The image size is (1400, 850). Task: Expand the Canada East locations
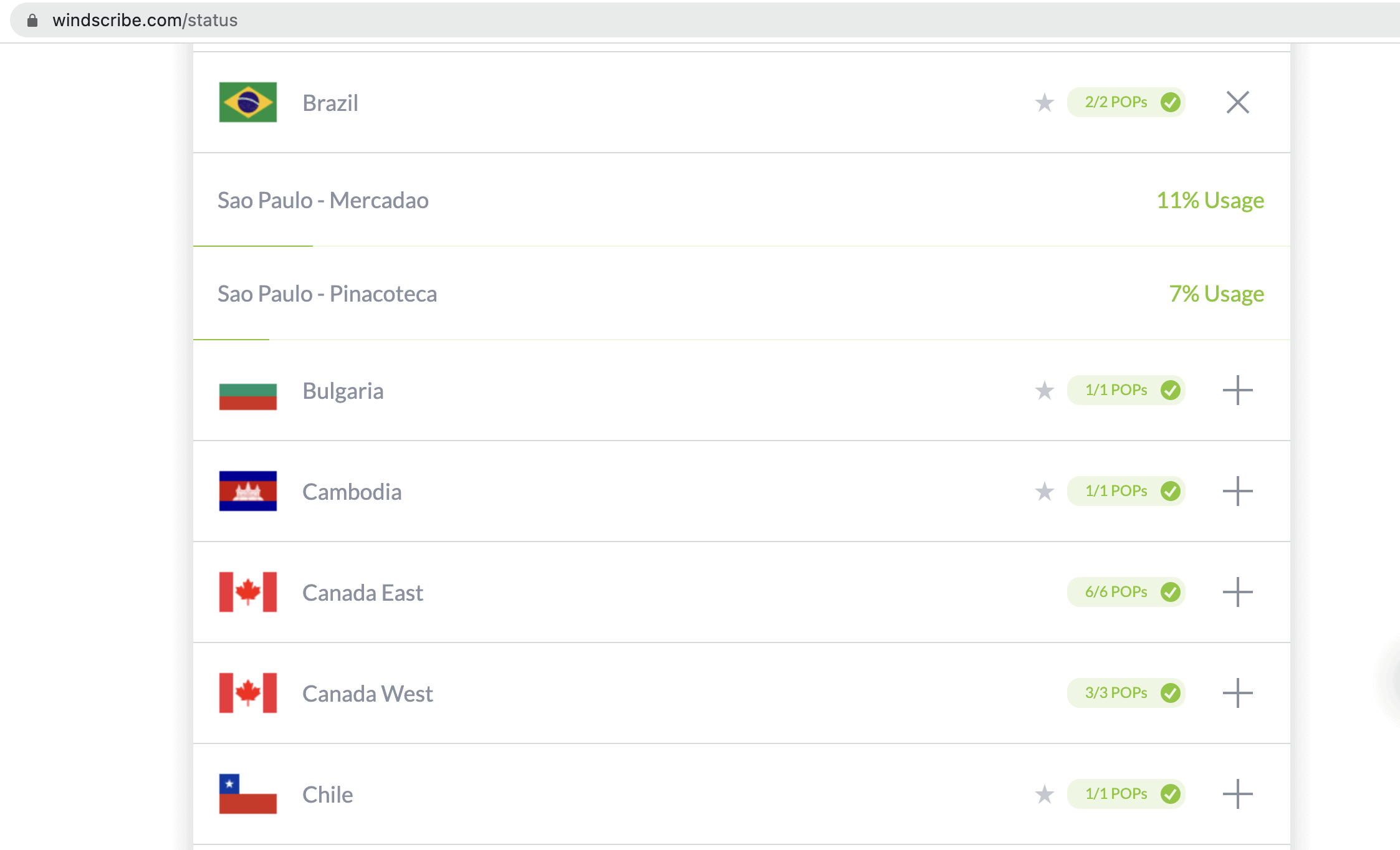coord(1237,592)
